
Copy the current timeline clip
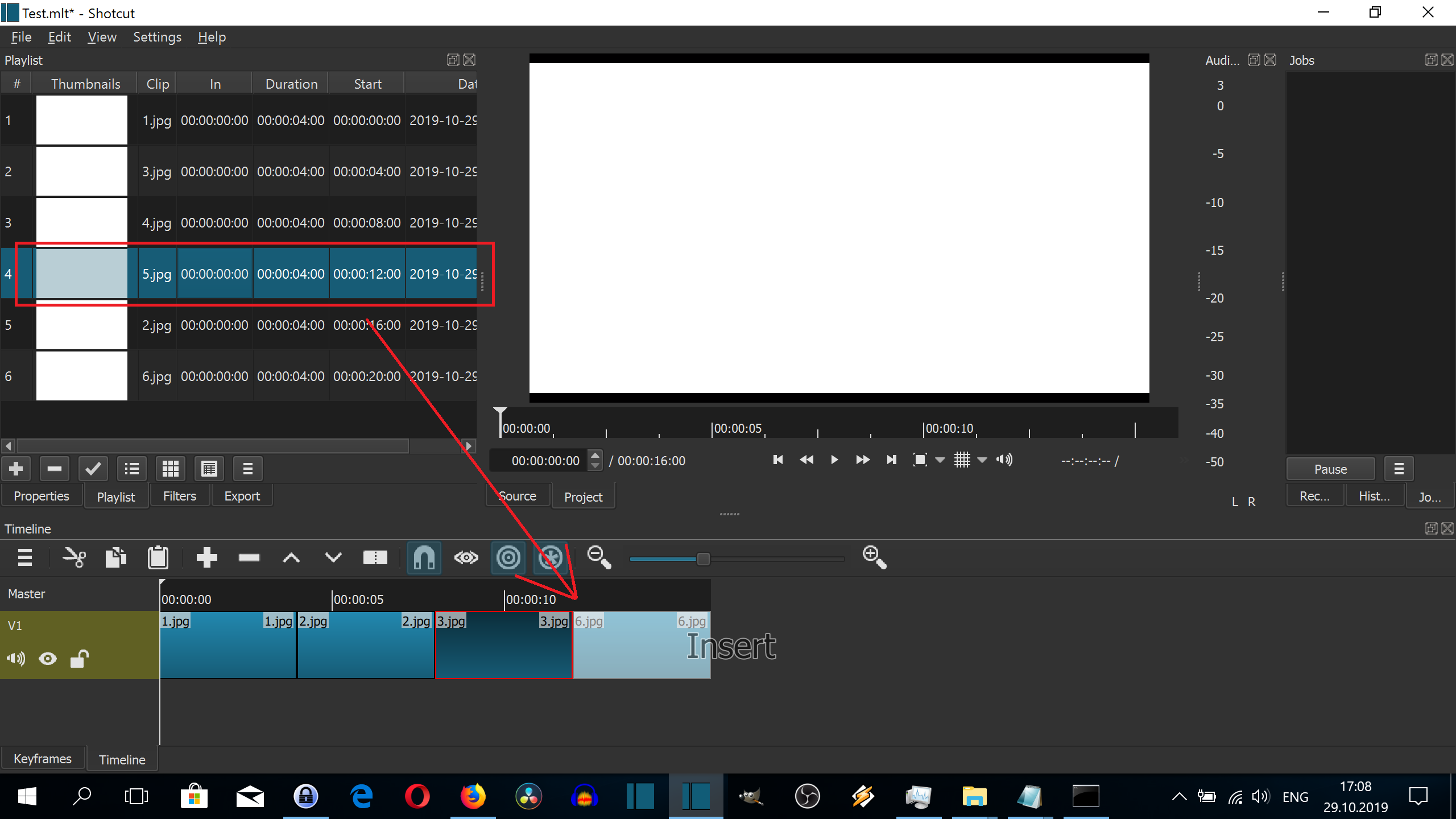pos(115,557)
